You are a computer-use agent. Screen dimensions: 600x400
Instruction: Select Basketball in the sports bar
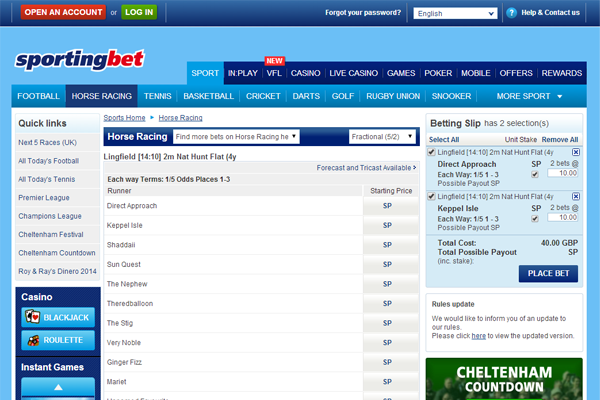209,96
